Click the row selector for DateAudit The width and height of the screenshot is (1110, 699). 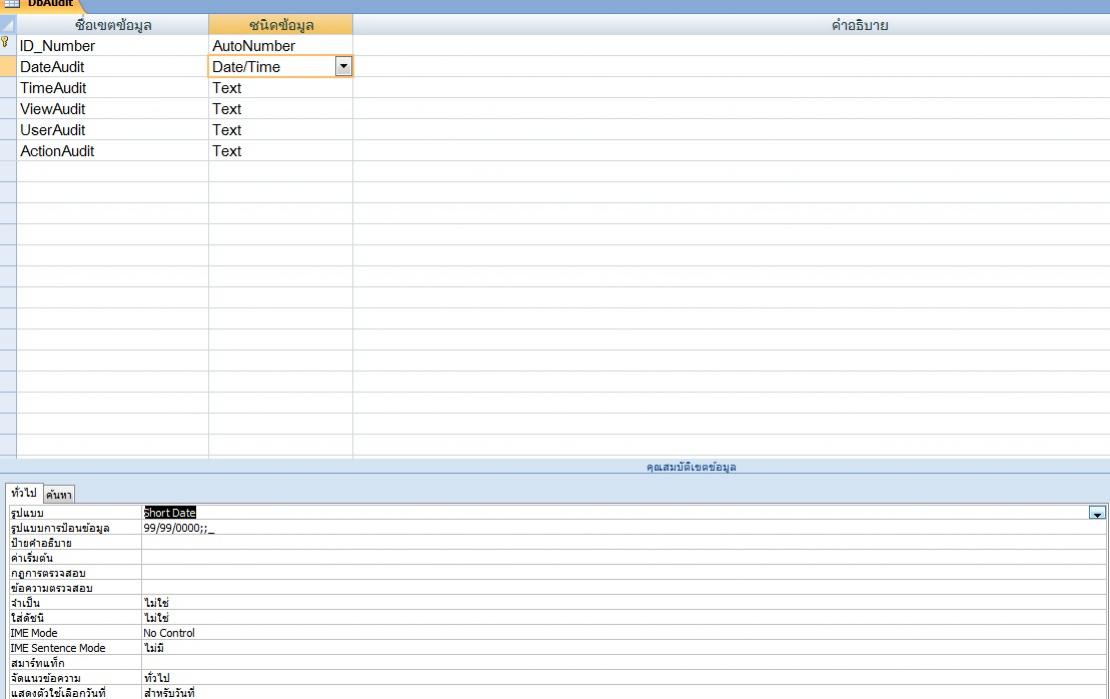(x=8, y=67)
